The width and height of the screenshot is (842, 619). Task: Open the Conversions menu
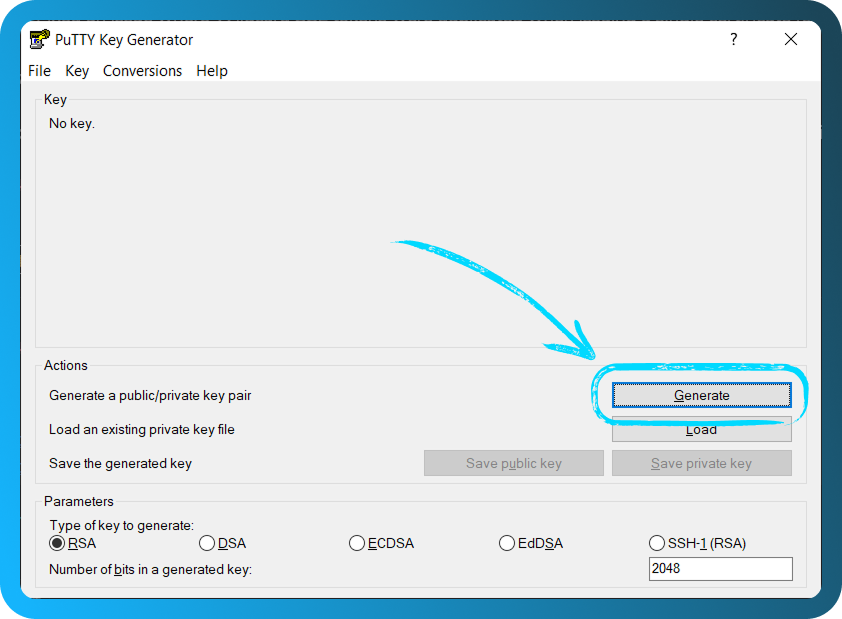pos(142,70)
